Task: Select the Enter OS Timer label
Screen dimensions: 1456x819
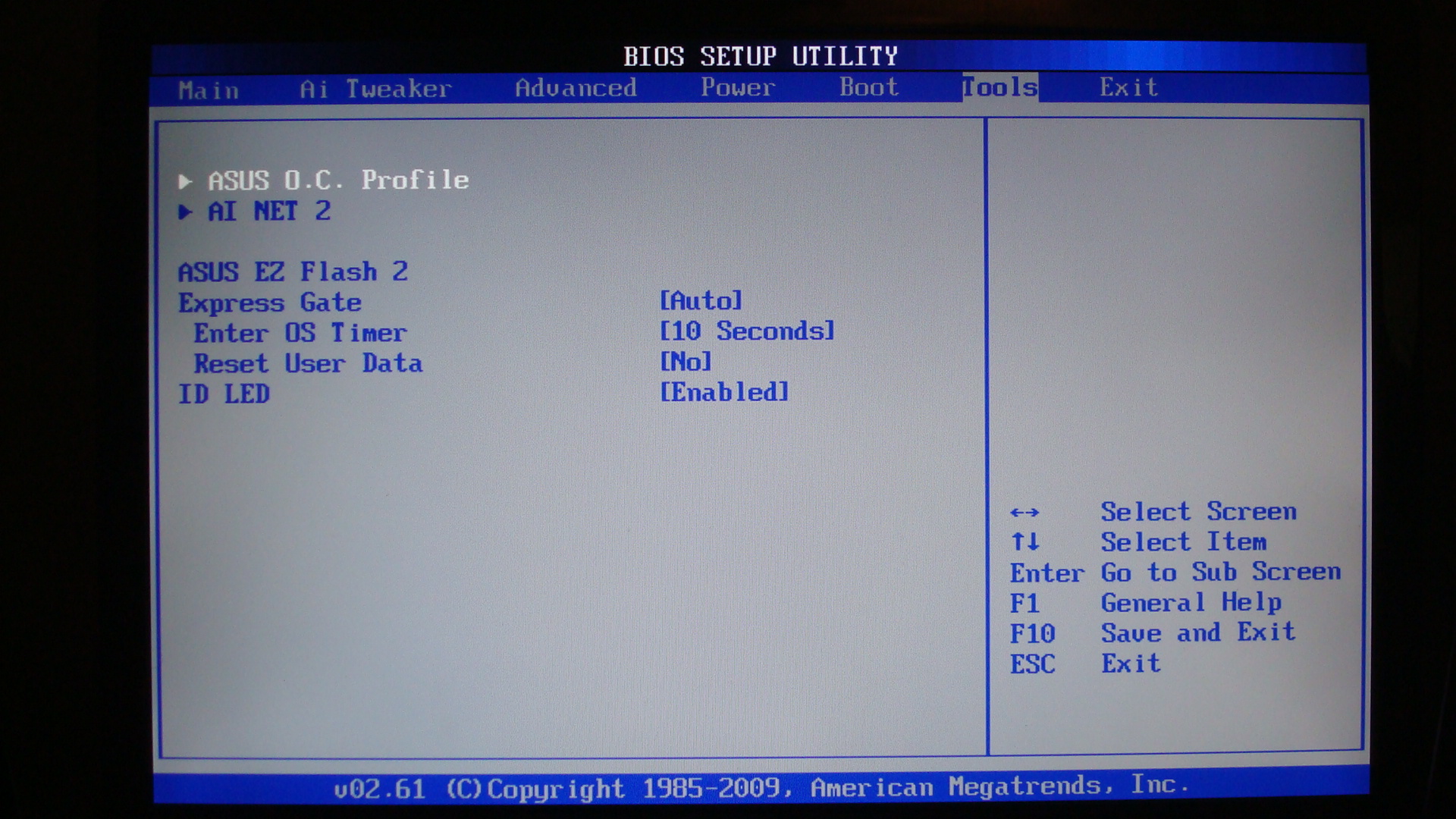Action: pos(300,333)
